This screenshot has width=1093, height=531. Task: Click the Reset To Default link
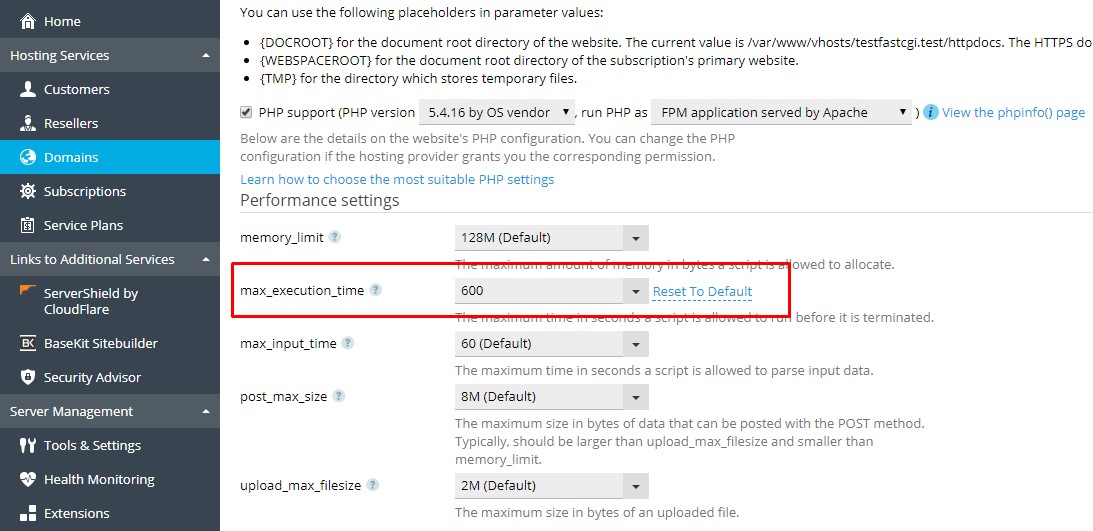coord(702,292)
